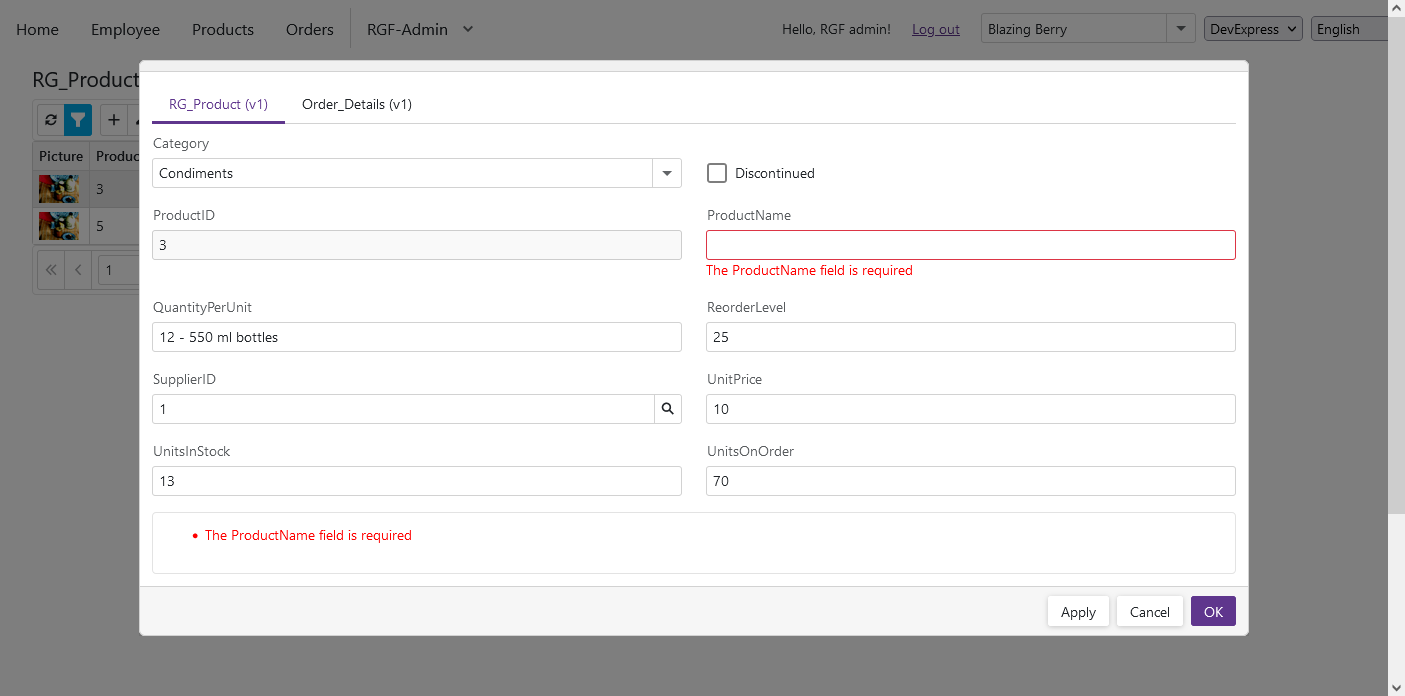Open the Employee menu item
The image size is (1405, 696).
pyautogui.click(x=125, y=29)
